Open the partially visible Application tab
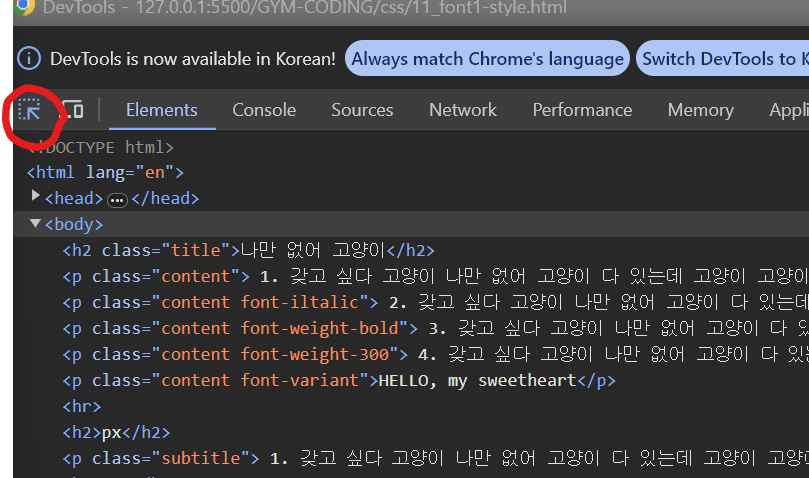 [789, 110]
